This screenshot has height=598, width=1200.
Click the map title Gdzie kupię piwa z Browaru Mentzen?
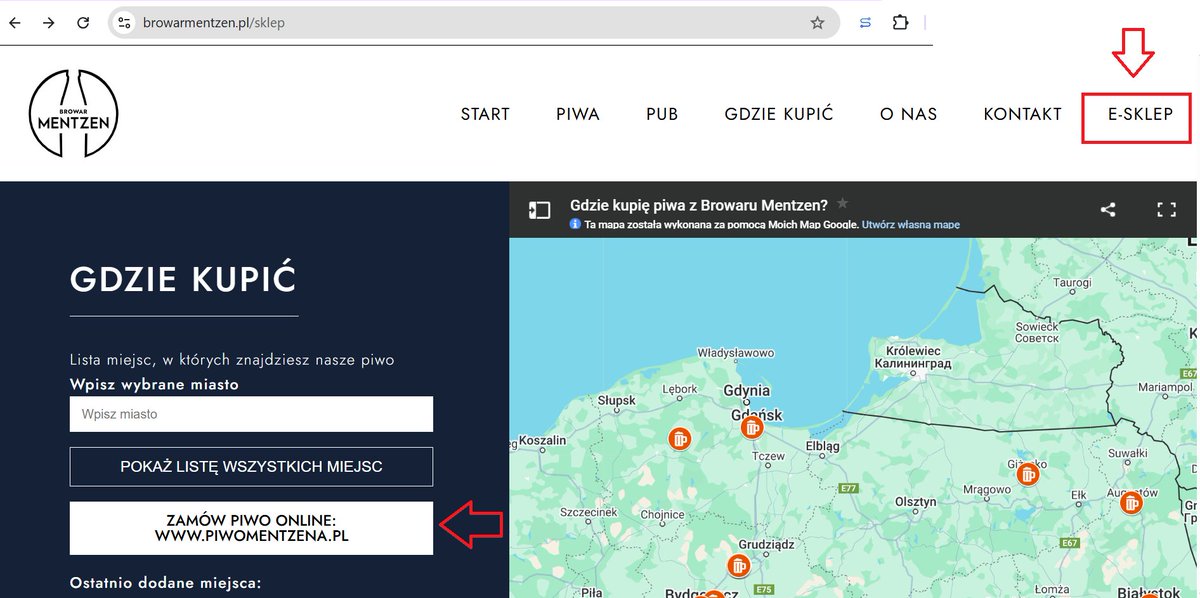699,204
